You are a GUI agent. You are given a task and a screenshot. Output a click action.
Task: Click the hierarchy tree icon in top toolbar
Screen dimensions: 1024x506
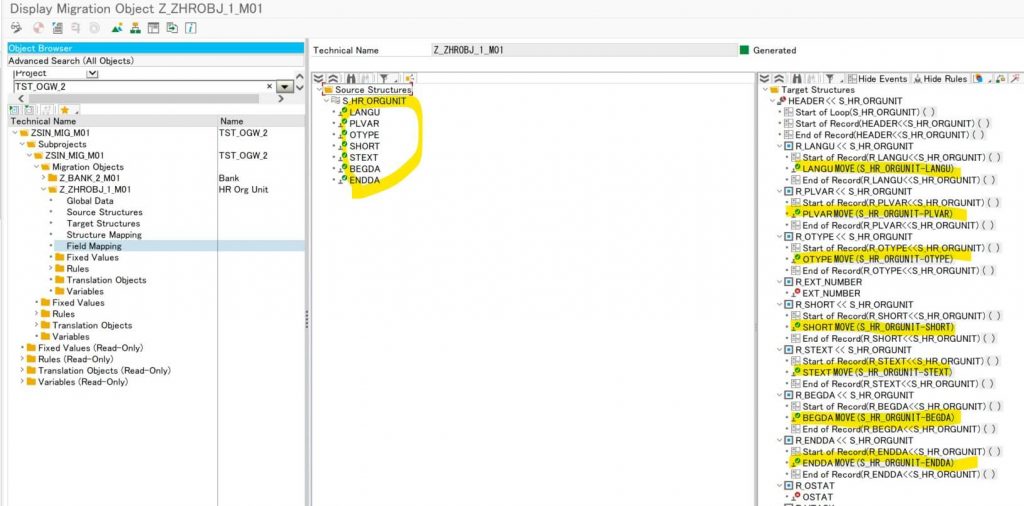(x=135, y=28)
